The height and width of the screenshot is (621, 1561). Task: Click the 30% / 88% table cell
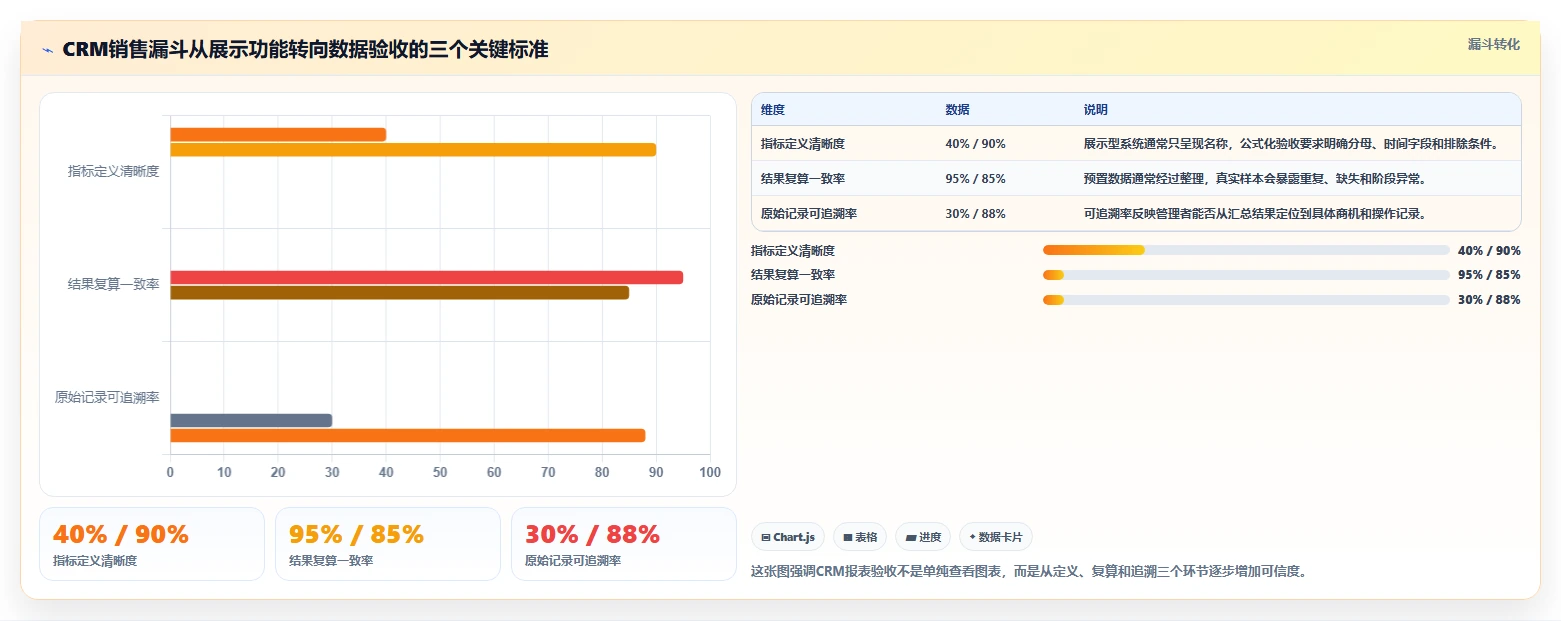(975, 213)
